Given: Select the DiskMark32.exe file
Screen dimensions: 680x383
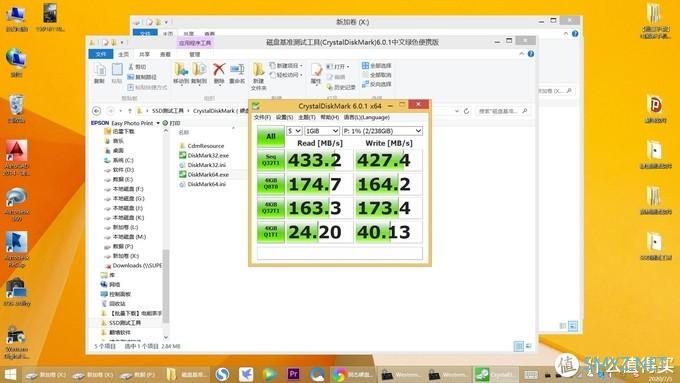Looking at the screenshot, I should [x=204, y=155].
